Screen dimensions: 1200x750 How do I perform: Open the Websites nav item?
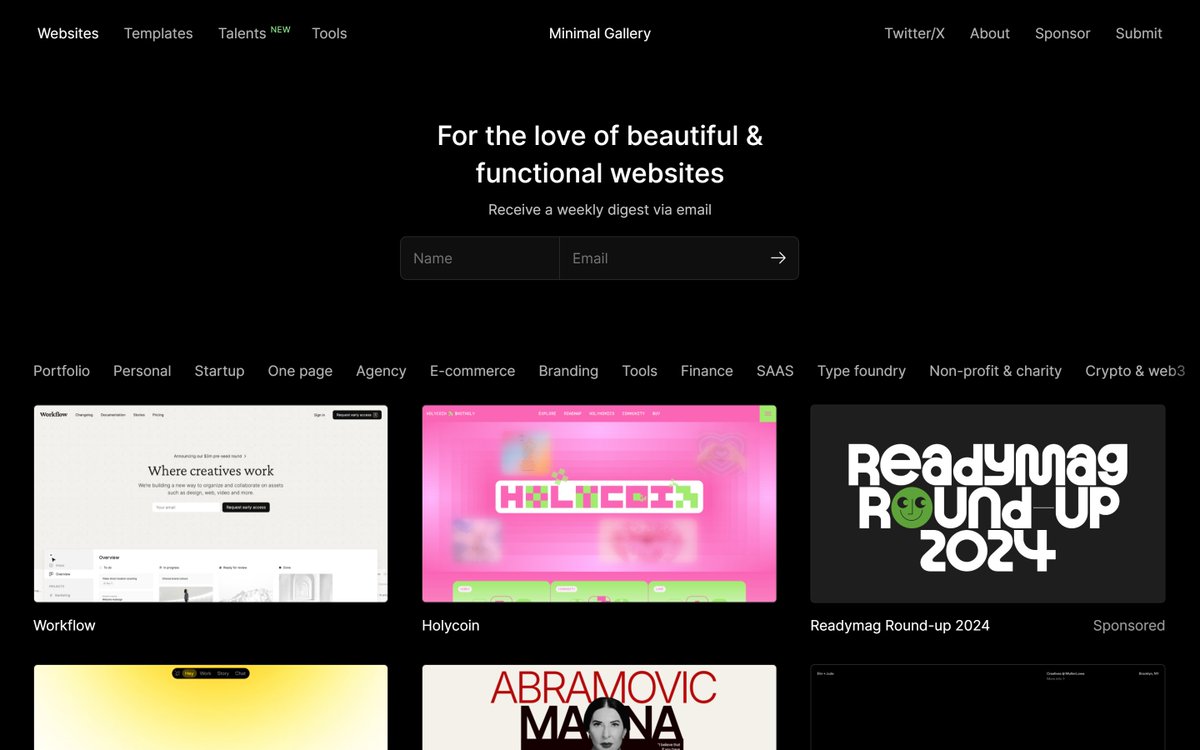point(68,33)
